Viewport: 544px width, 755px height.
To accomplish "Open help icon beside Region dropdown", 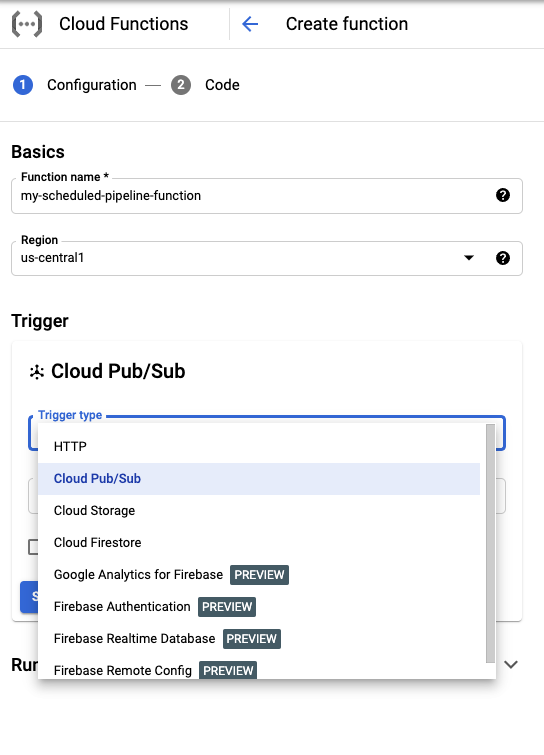I will (503, 258).
